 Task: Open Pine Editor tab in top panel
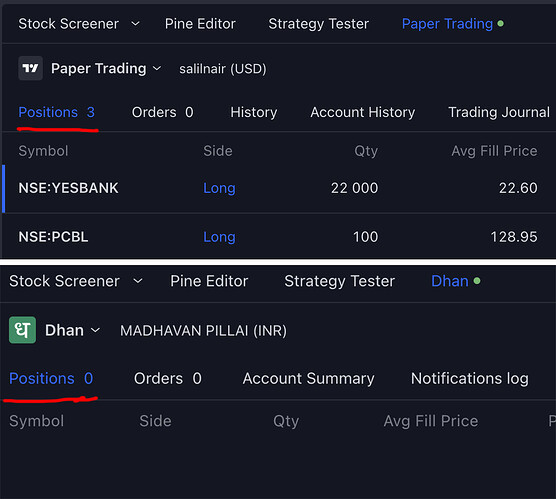coord(200,24)
